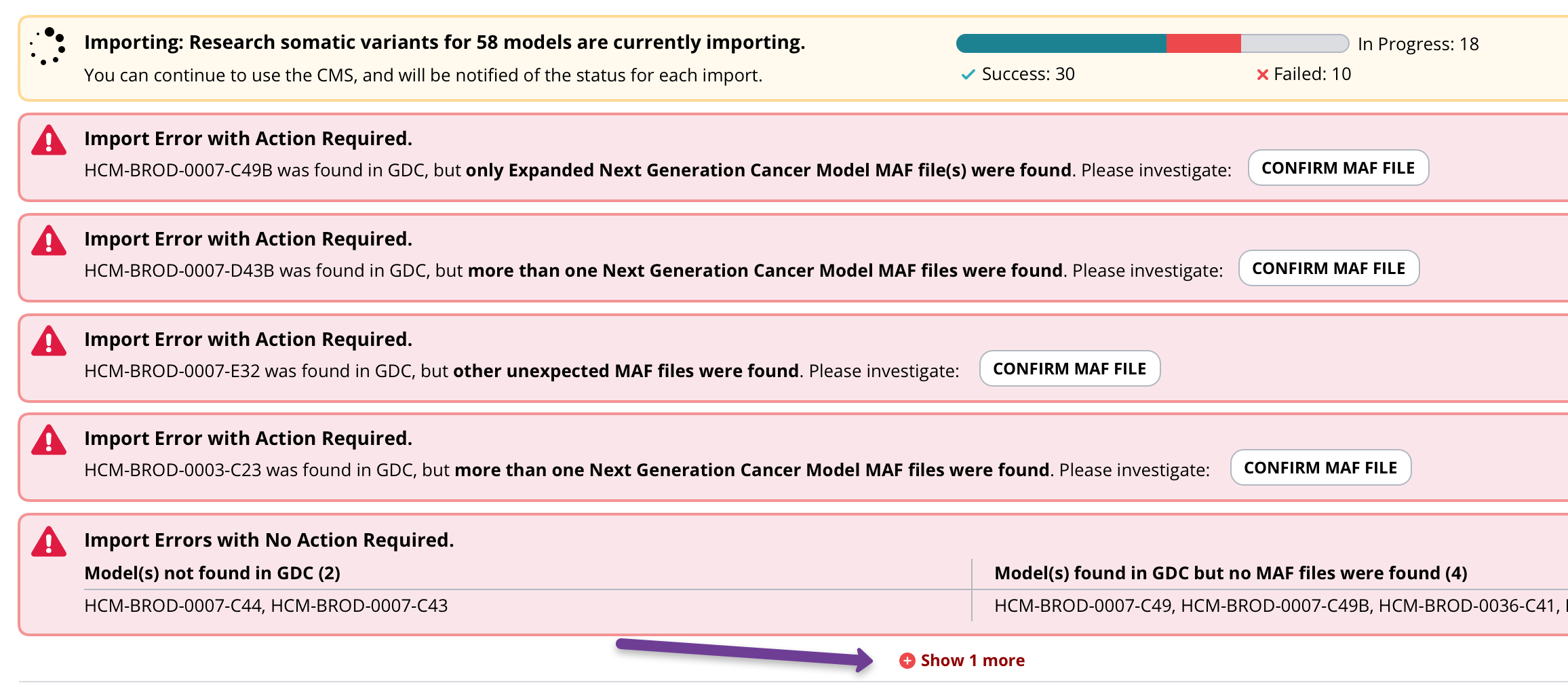
Task: Confirm MAF file for HCM-BROD-0003-C23
Action: pyautogui.click(x=1320, y=467)
